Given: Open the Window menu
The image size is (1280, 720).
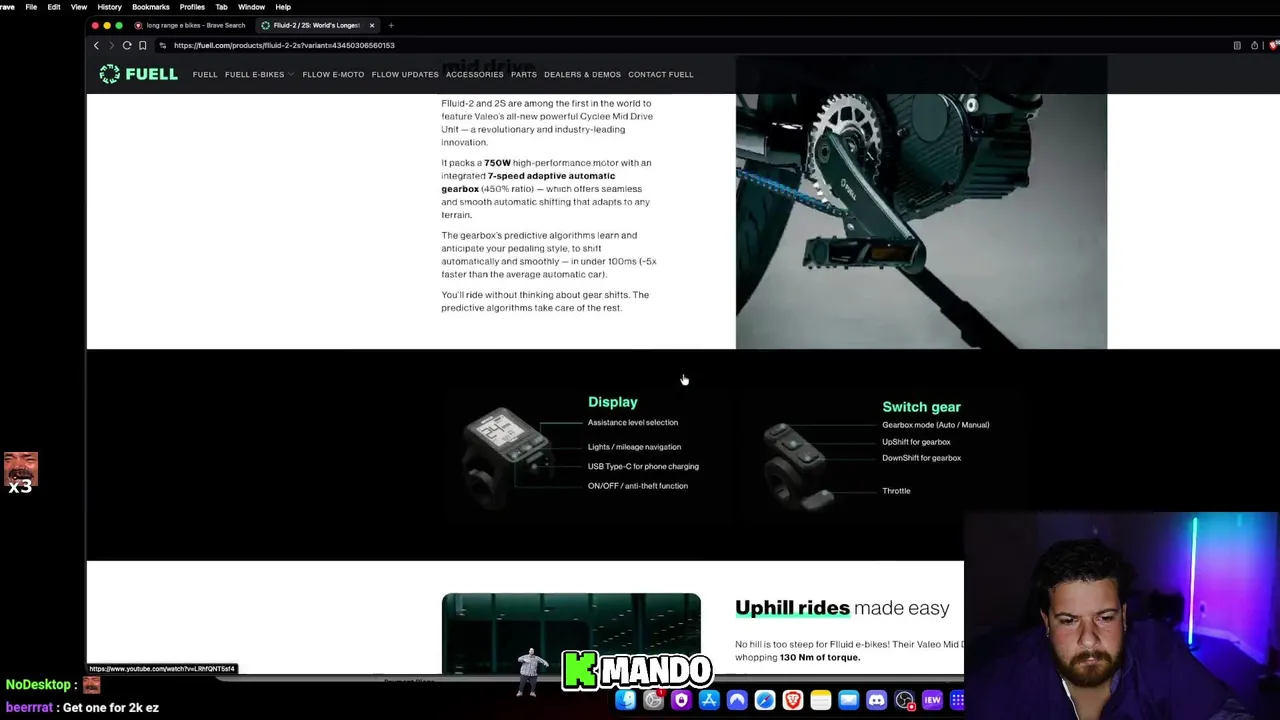Looking at the screenshot, I should tap(252, 7).
